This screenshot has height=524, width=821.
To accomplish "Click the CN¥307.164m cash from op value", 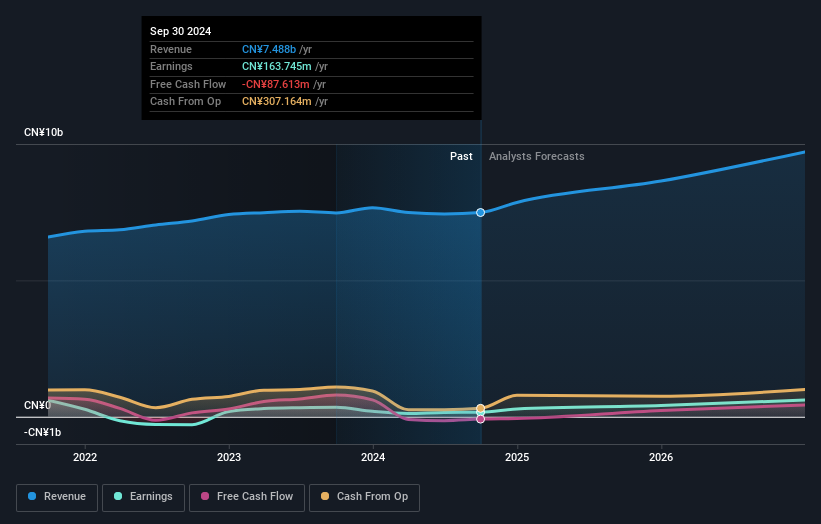I will point(276,102).
